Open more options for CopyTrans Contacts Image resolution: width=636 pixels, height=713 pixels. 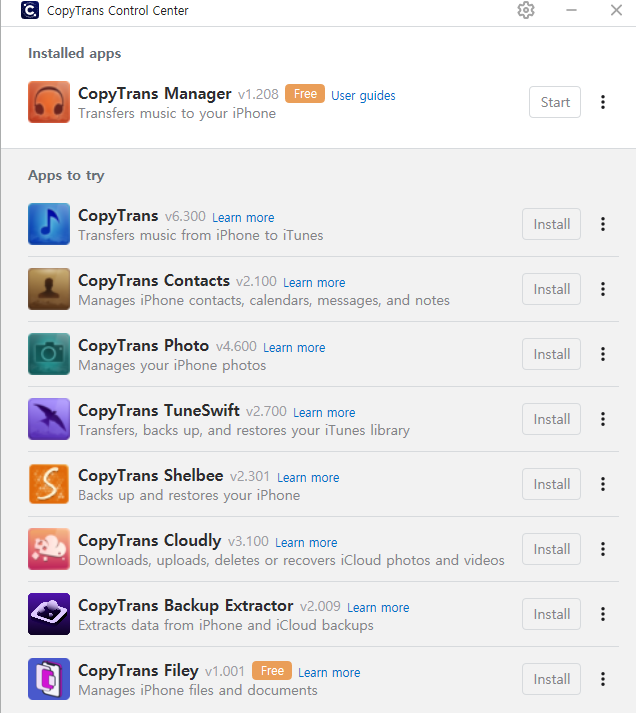[x=603, y=289]
